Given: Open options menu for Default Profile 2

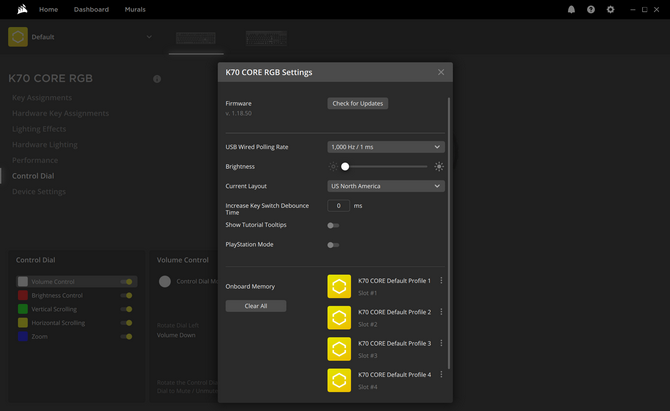Looking at the screenshot, I should click(441, 312).
